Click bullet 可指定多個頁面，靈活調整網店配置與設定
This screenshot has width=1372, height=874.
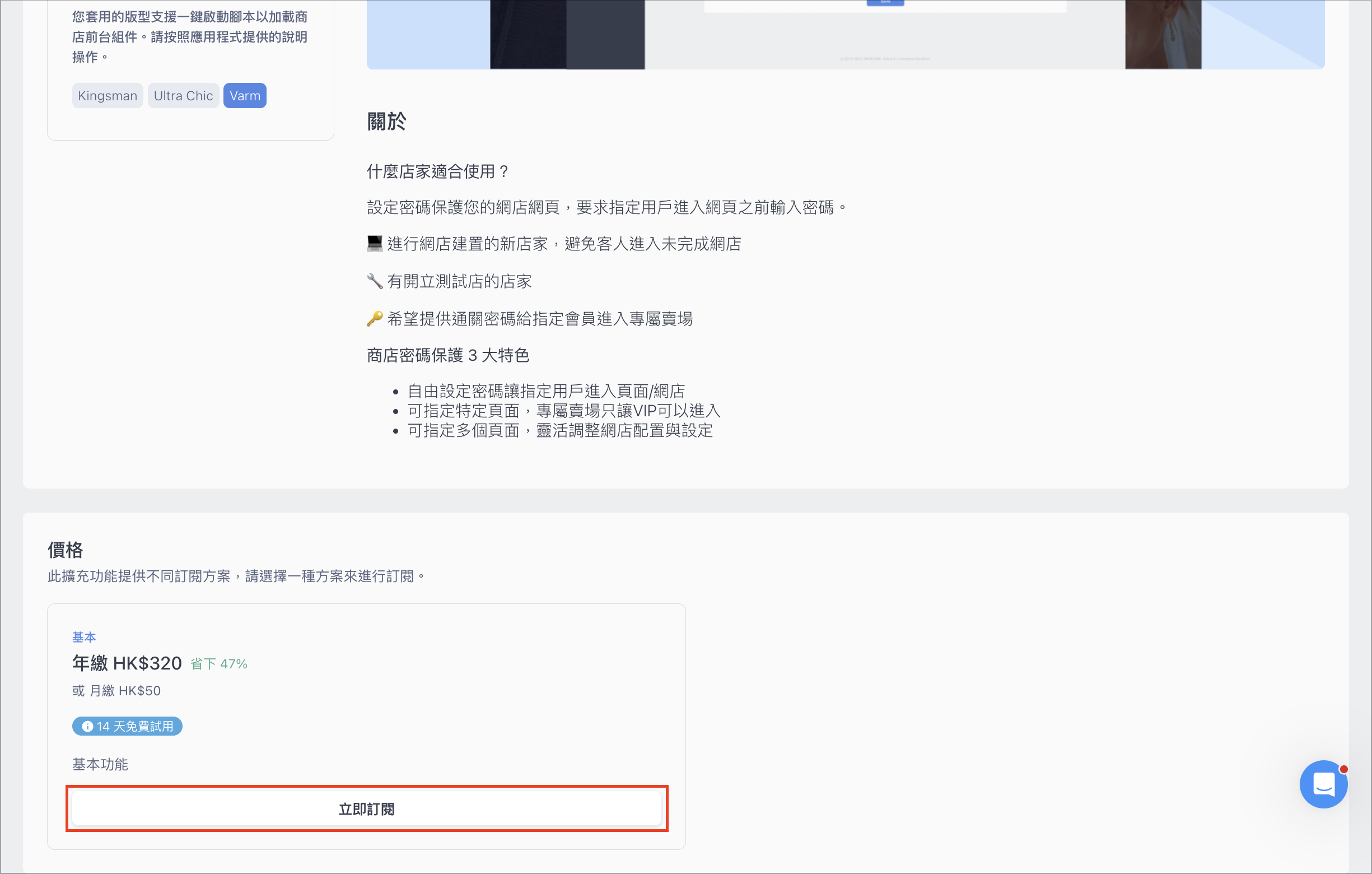click(x=560, y=430)
